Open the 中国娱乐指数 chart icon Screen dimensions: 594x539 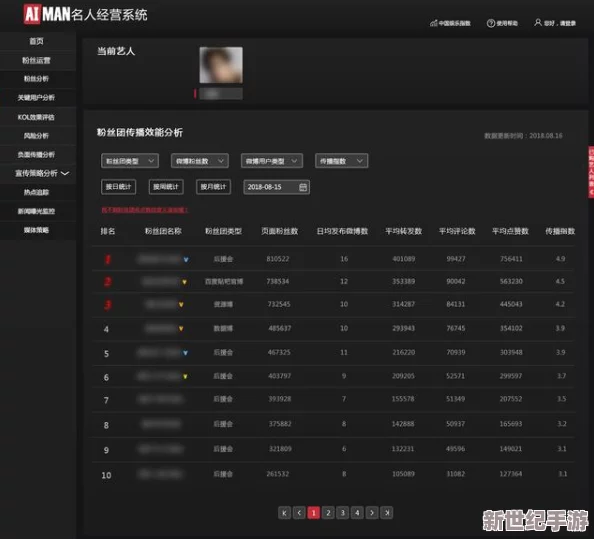pyautogui.click(x=434, y=23)
